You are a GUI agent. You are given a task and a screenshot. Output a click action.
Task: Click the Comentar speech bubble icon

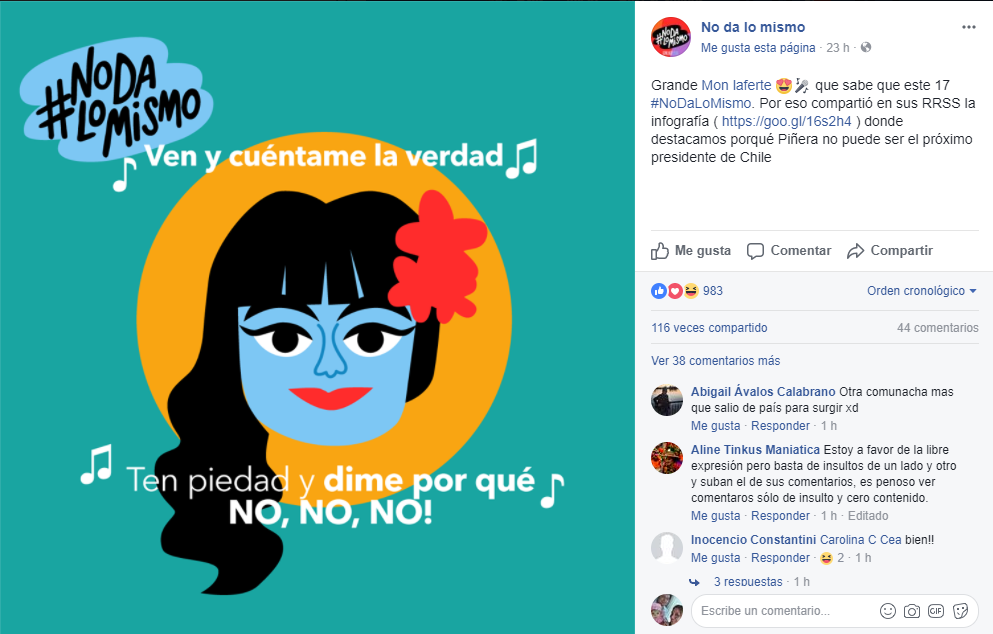point(755,251)
